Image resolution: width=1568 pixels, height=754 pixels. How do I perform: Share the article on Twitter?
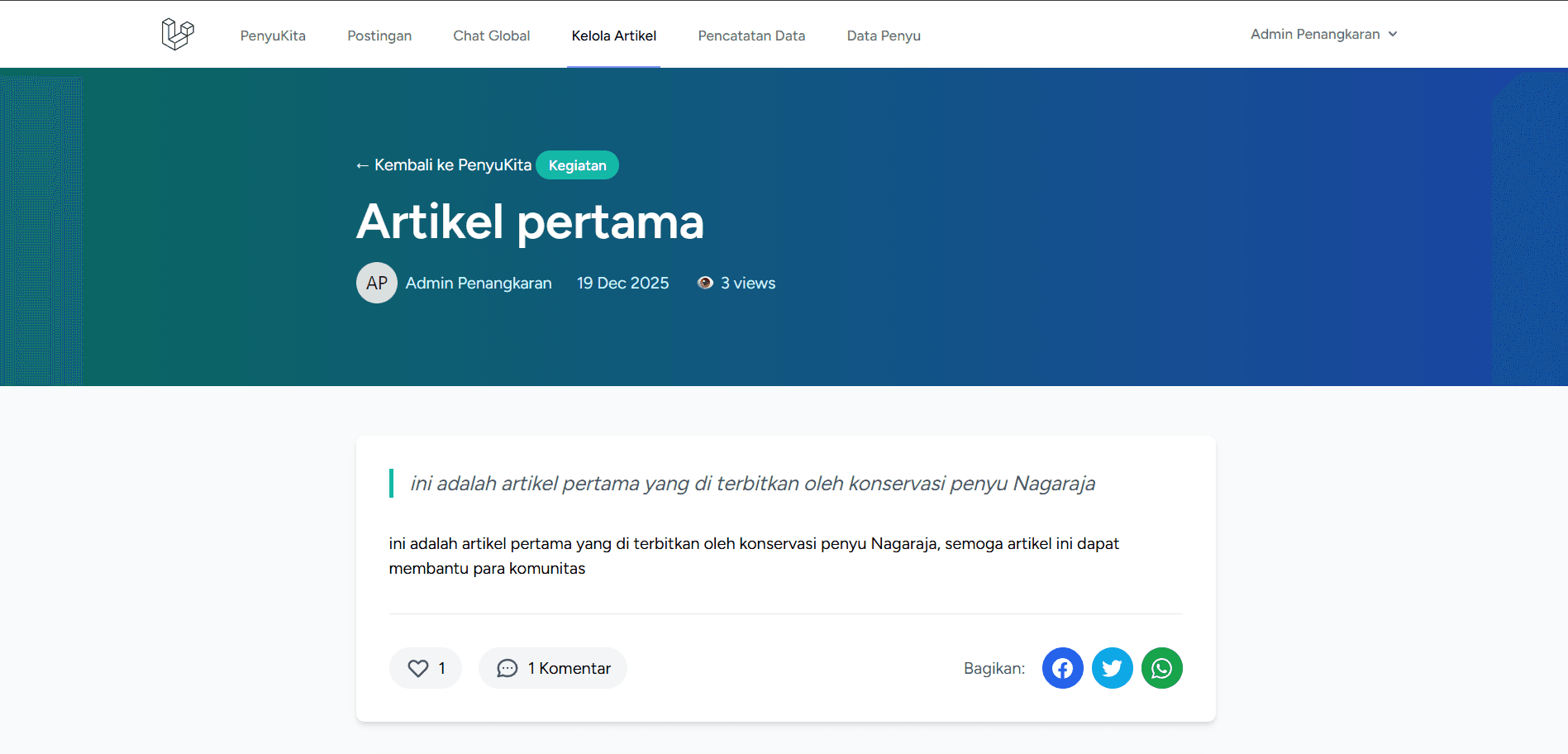click(x=1112, y=668)
